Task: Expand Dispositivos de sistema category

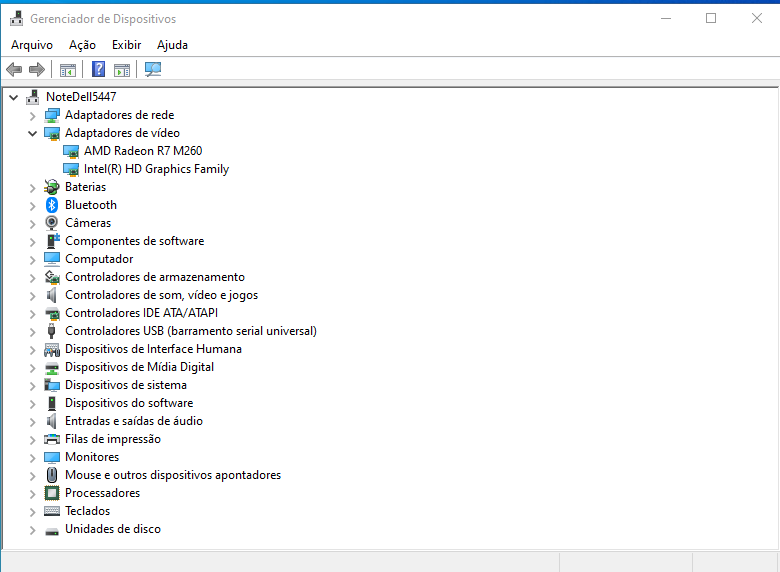Action: pos(33,386)
